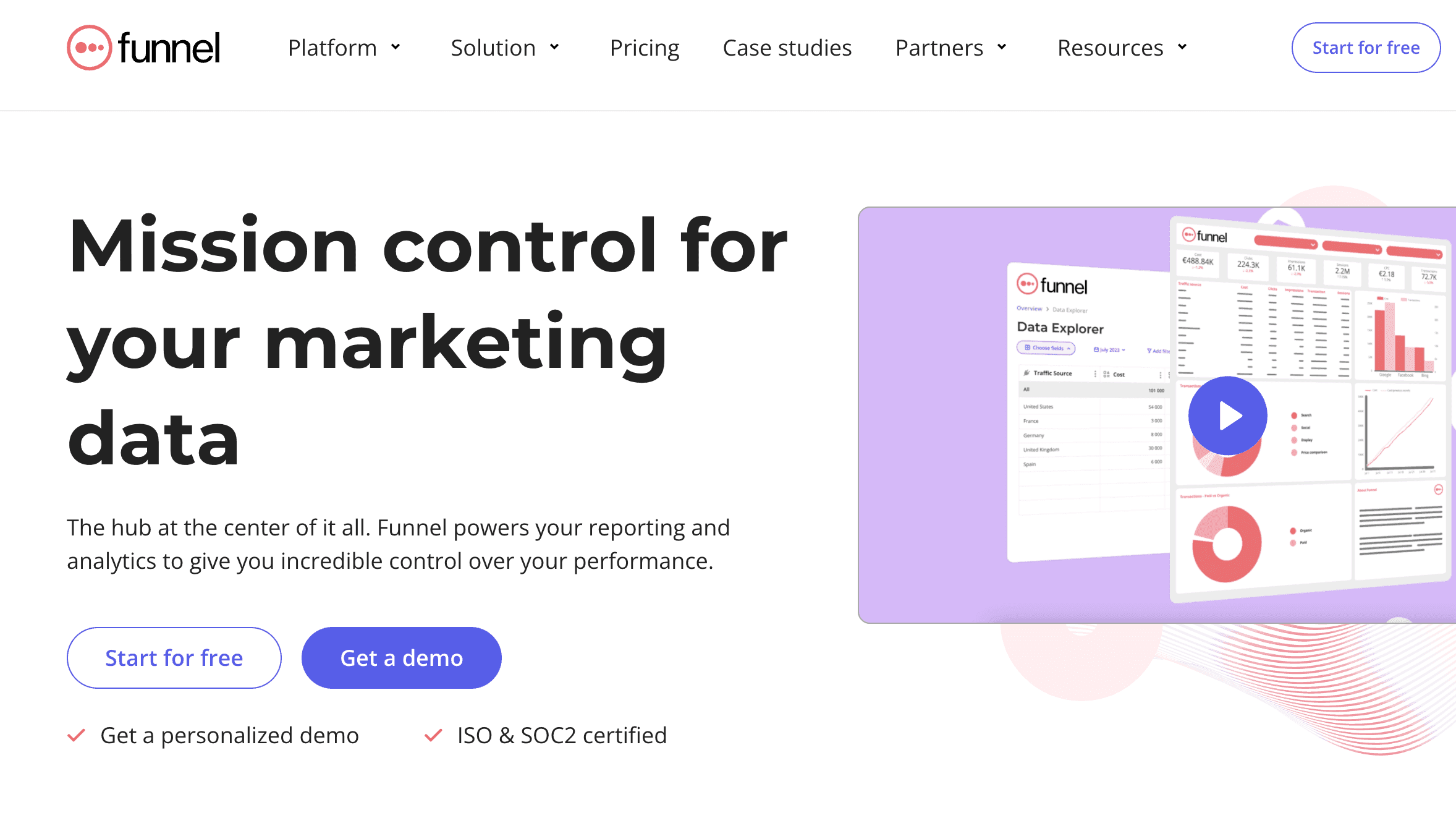Click the Get a demo button
The image size is (1456, 831).
[401, 657]
